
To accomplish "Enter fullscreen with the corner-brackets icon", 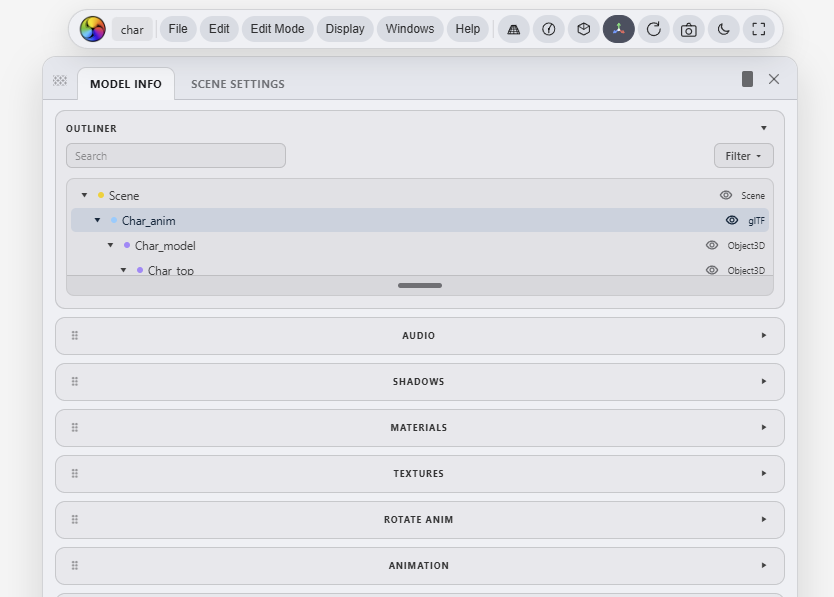I will click(x=759, y=29).
